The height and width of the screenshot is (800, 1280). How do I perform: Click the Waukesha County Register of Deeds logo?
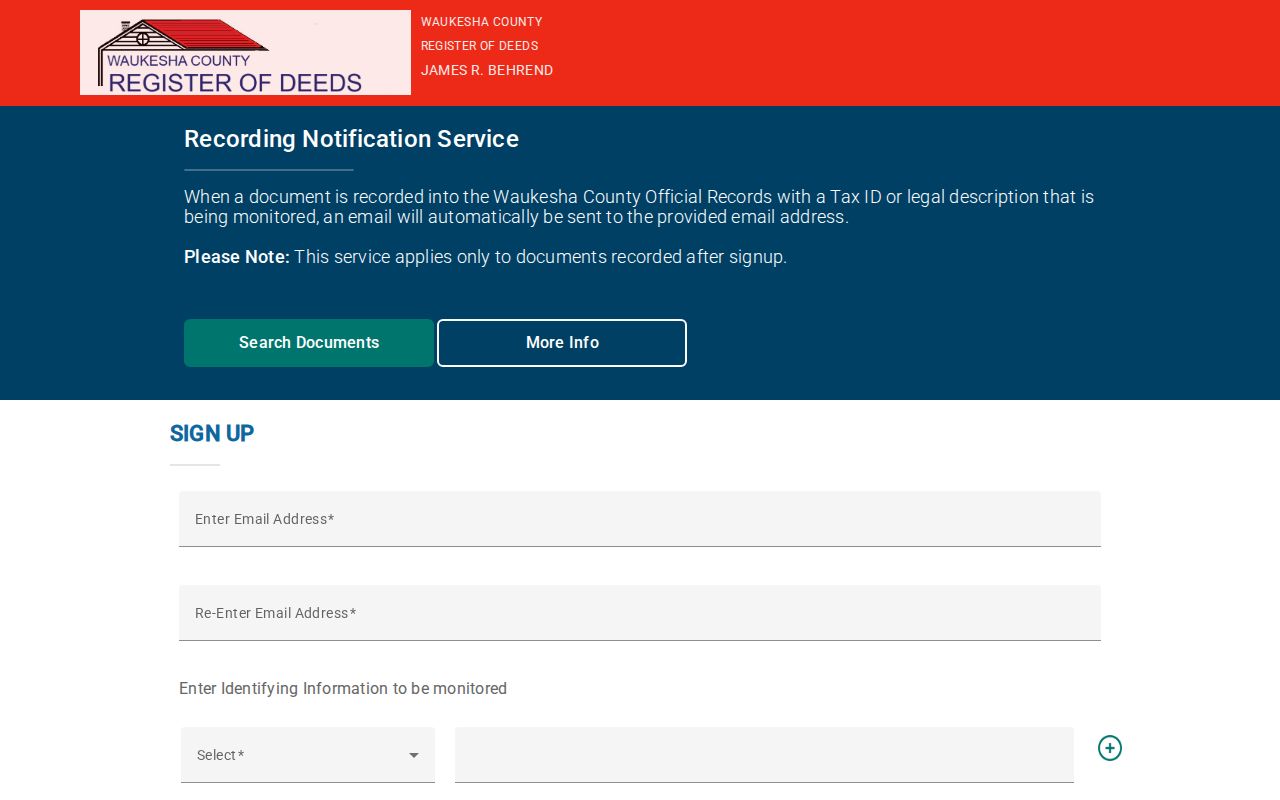(245, 53)
